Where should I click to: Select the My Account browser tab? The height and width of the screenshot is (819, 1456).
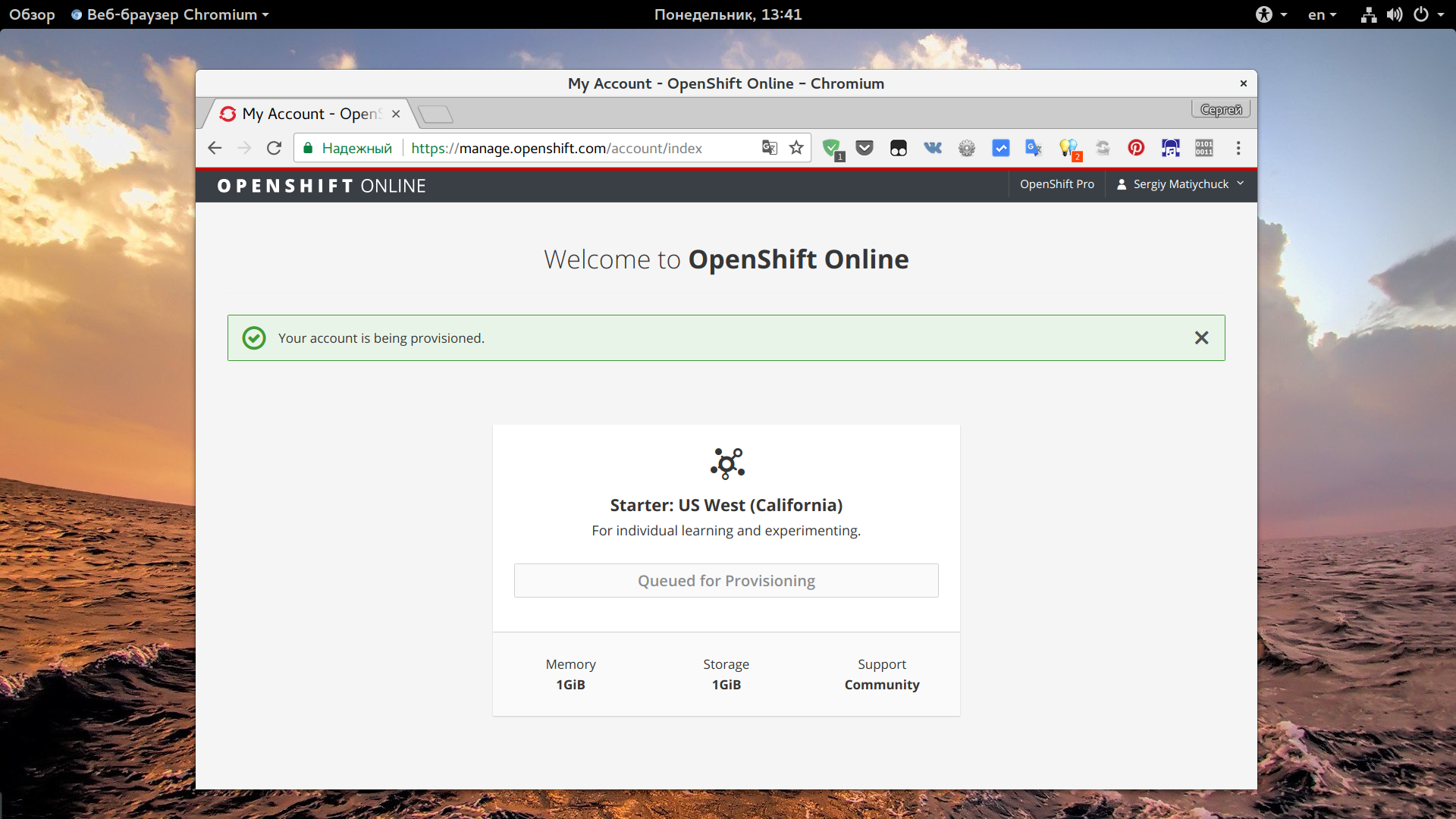click(x=311, y=114)
